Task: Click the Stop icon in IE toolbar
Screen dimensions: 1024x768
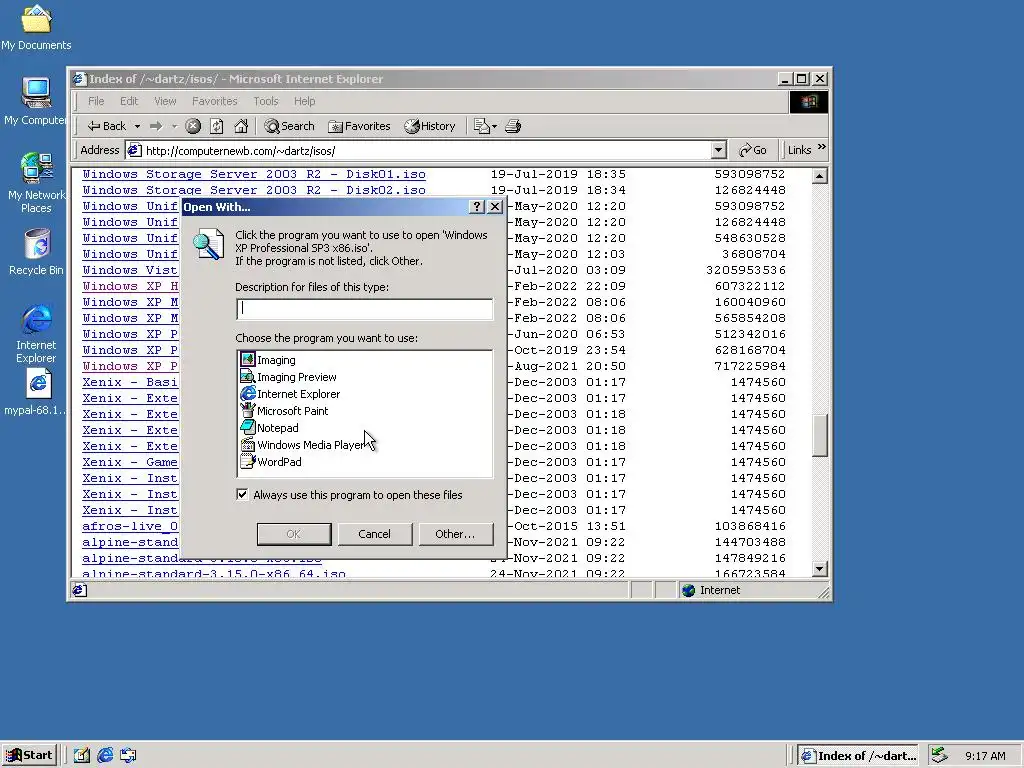Action: click(x=193, y=126)
